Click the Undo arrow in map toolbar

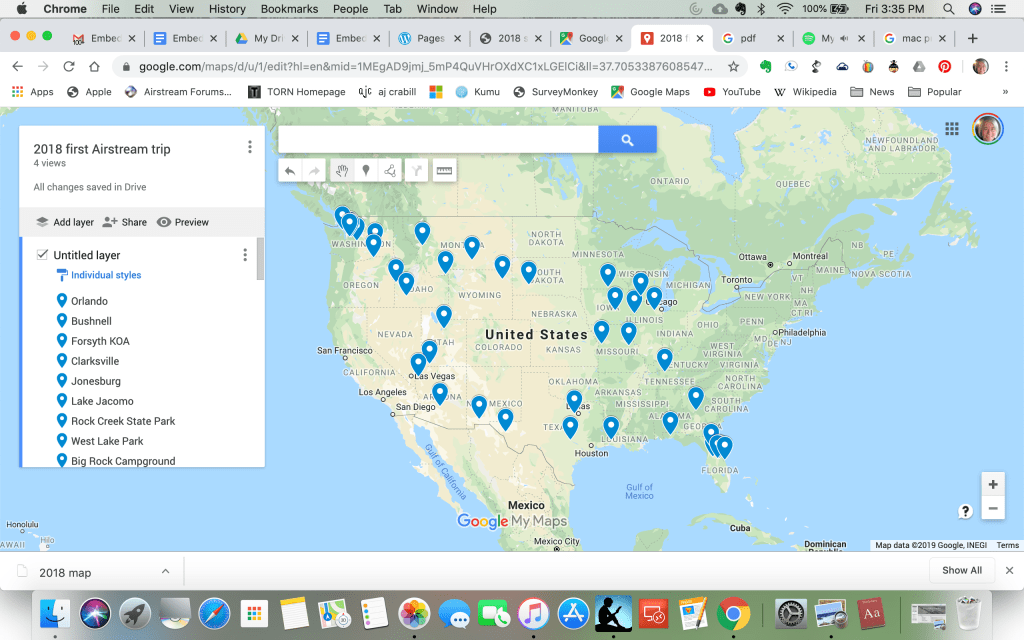[x=290, y=171]
